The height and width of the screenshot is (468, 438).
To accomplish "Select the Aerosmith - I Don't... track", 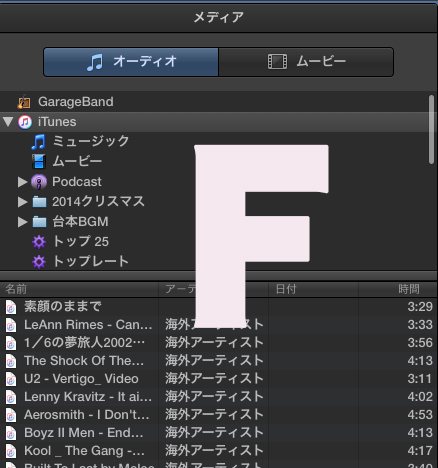I will pyautogui.click(x=87, y=415).
